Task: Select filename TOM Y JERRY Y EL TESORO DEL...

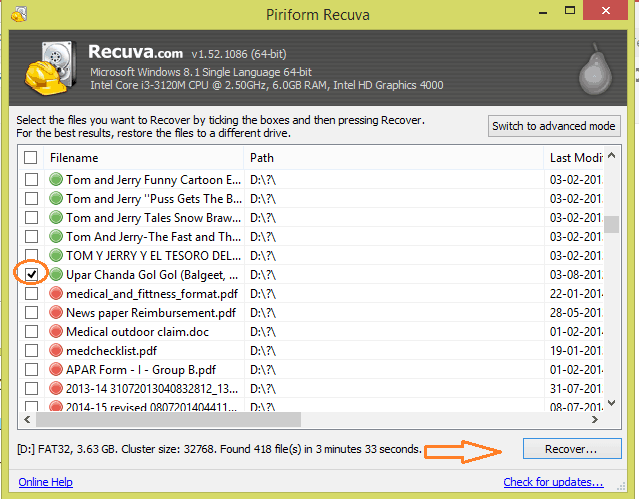Action: [x=153, y=256]
